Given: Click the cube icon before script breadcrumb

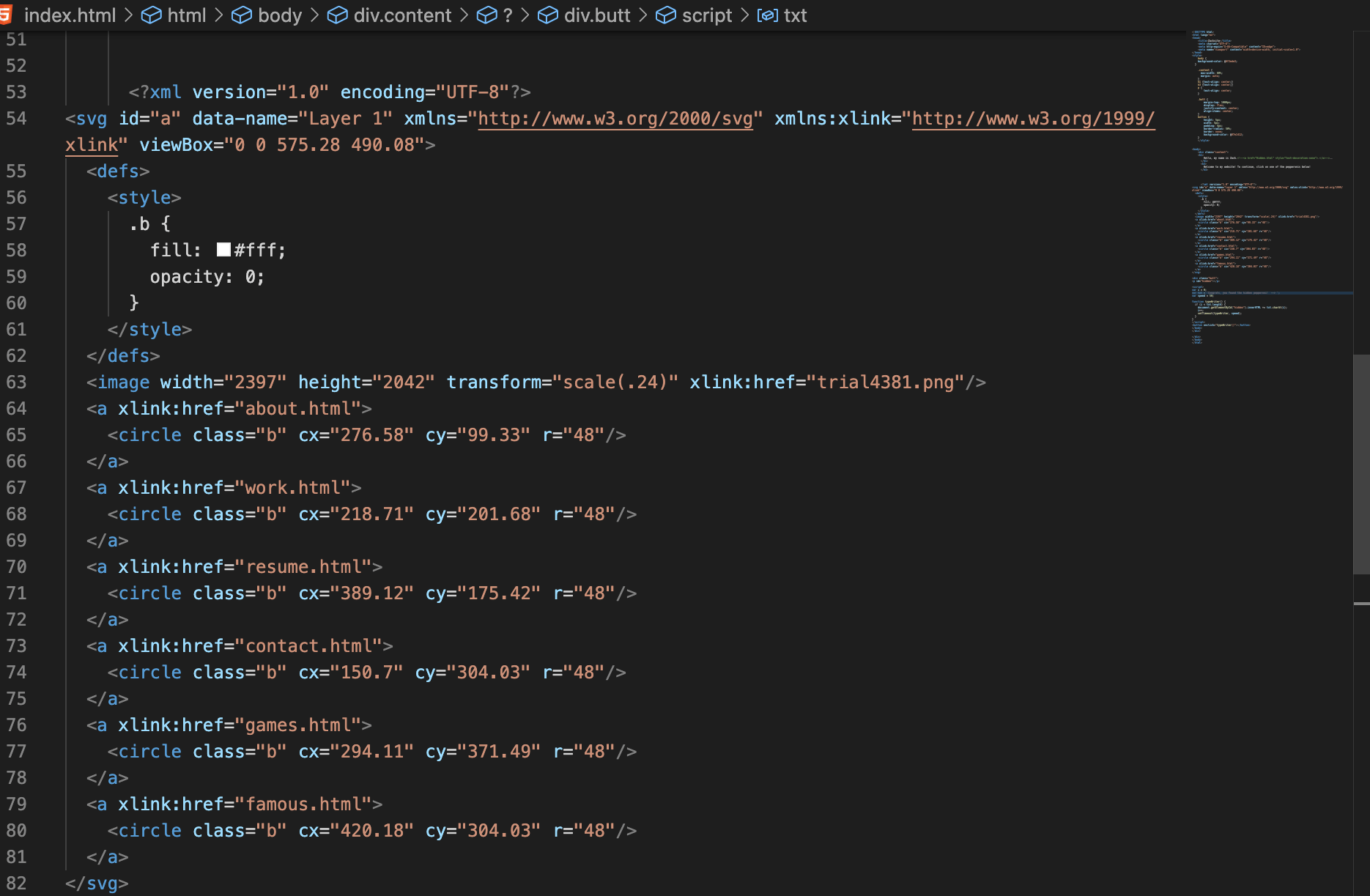Looking at the screenshot, I should pyautogui.click(x=665, y=15).
